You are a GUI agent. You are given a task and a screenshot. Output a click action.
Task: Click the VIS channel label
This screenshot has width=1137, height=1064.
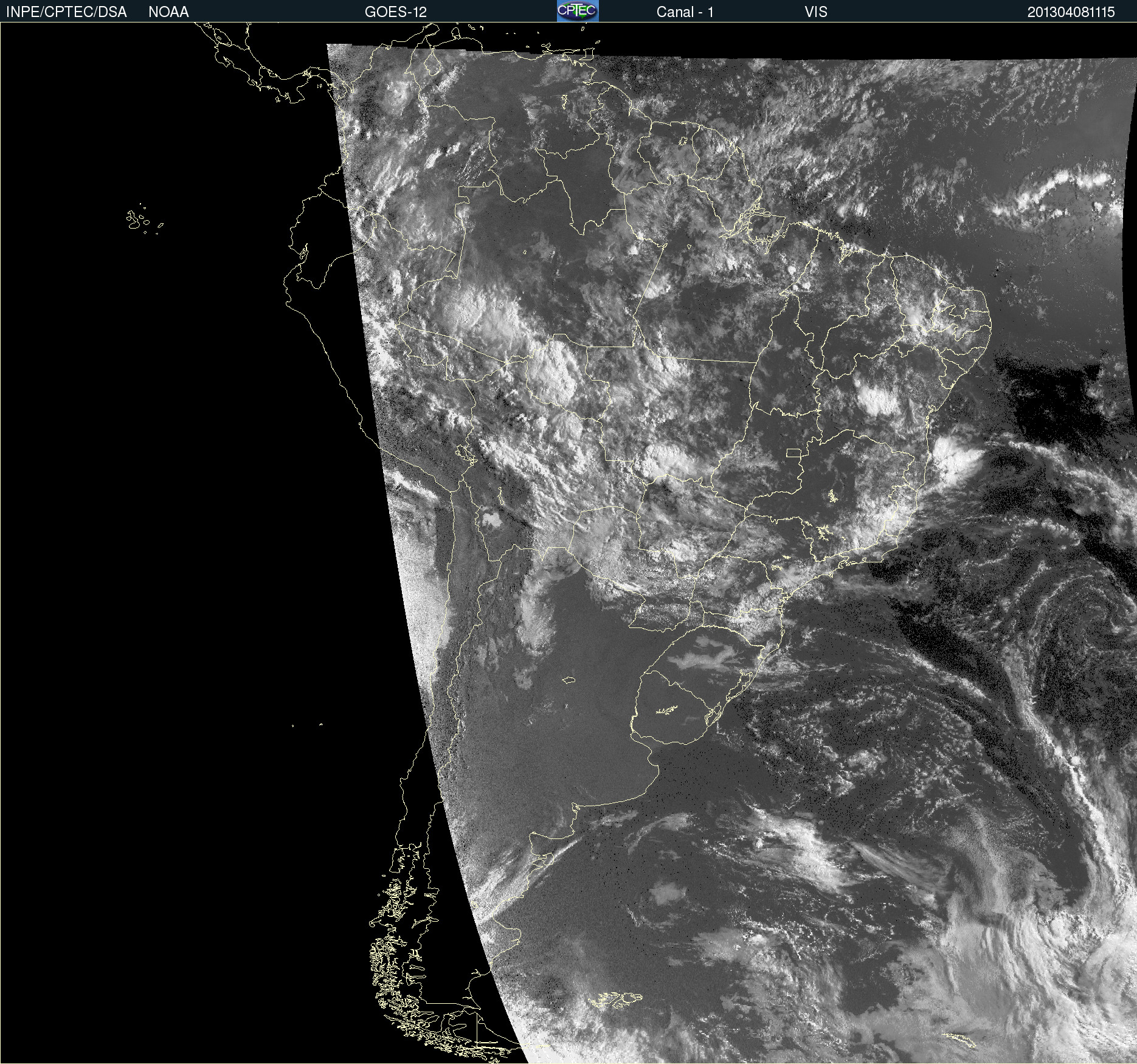[816, 12]
